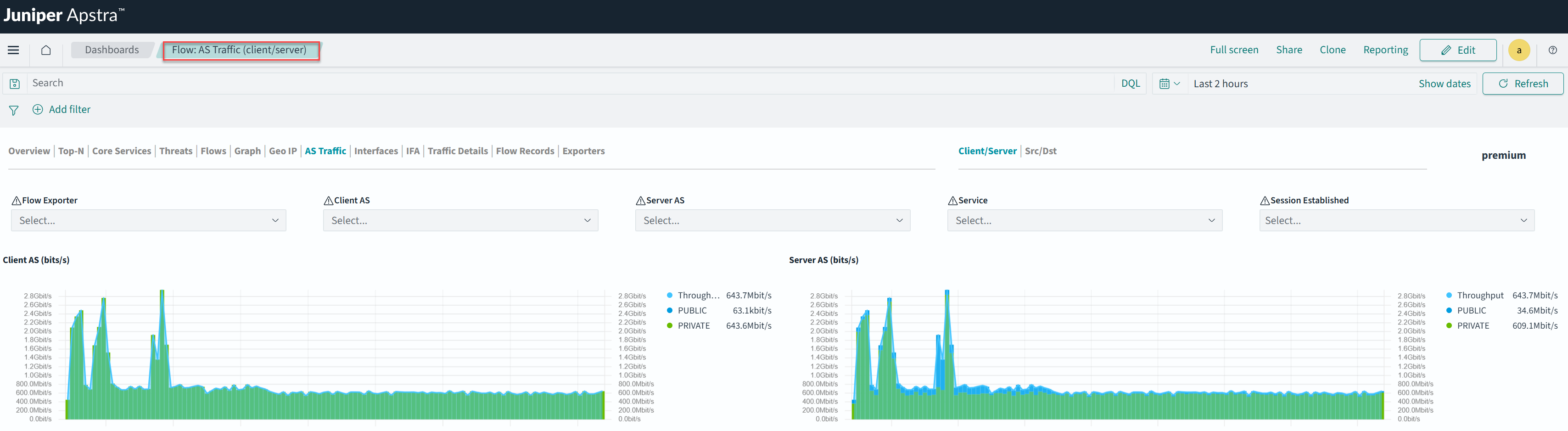The height and width of the screenshot is (431, 1568).
Task: Click the PUBLIC color dot in Client AS legend
Action: [x=670, y=310]
